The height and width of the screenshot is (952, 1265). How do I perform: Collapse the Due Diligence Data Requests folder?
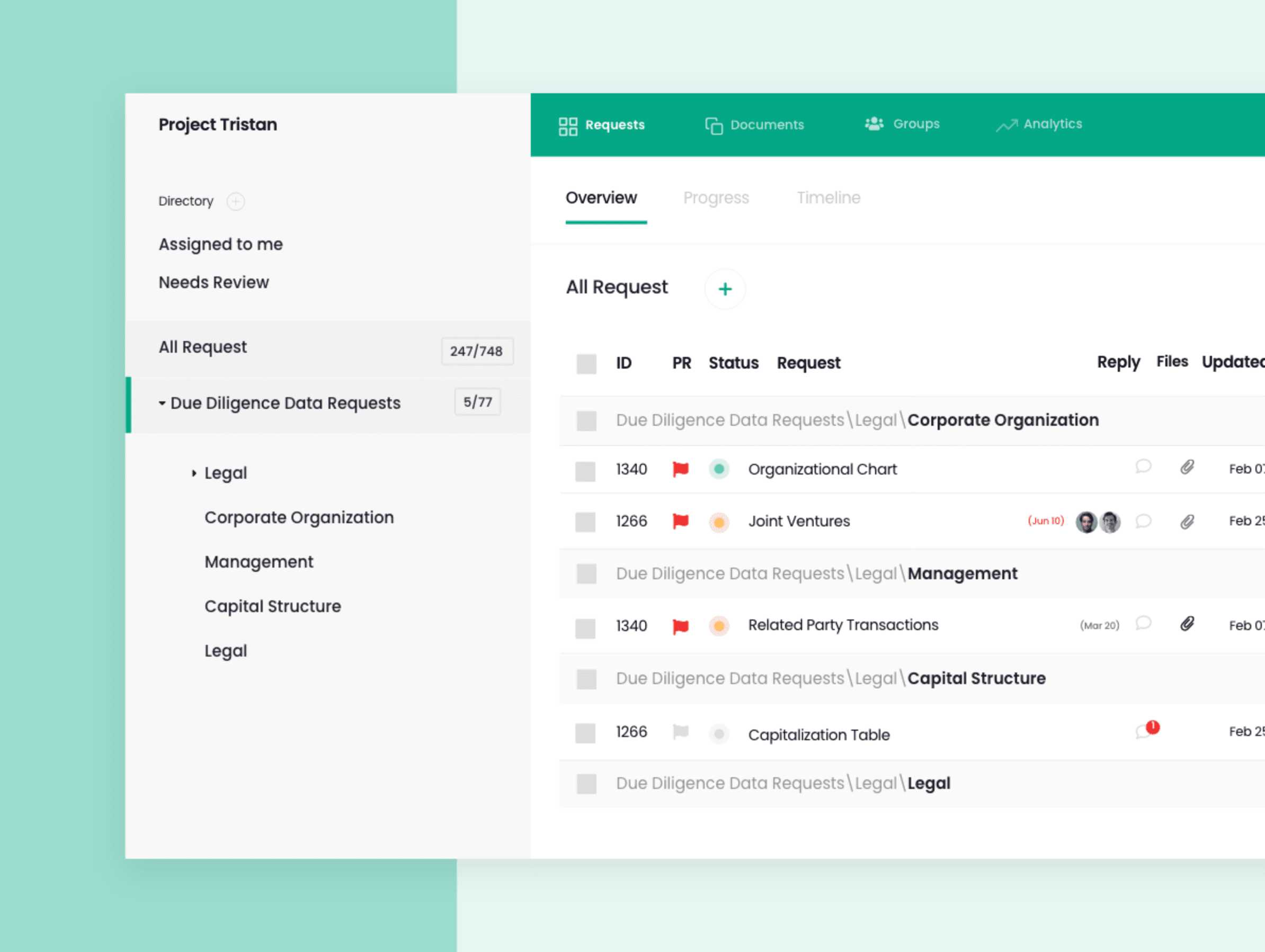tap(163, 403)
